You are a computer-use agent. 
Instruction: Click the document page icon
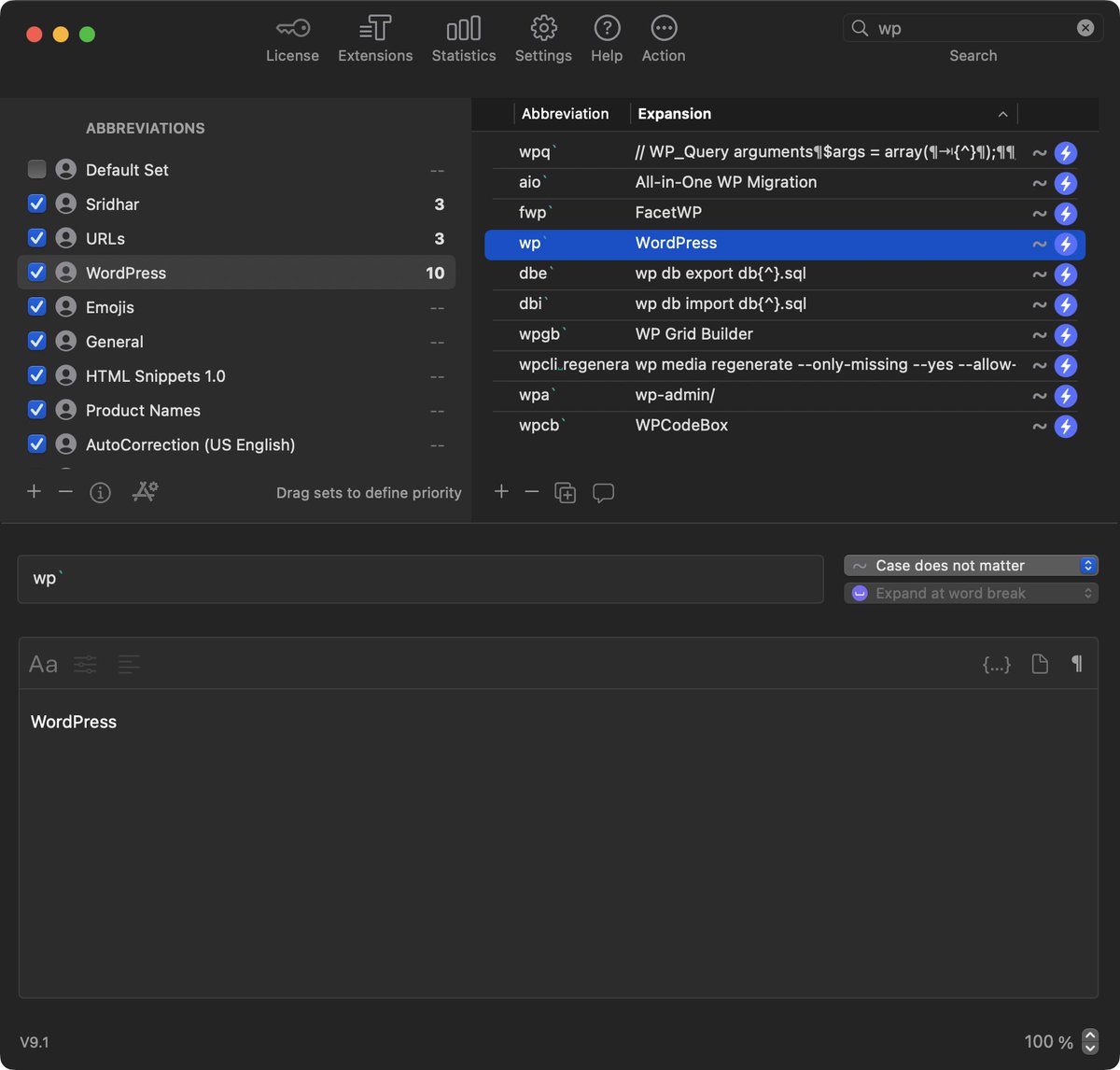click(1040, 664)
